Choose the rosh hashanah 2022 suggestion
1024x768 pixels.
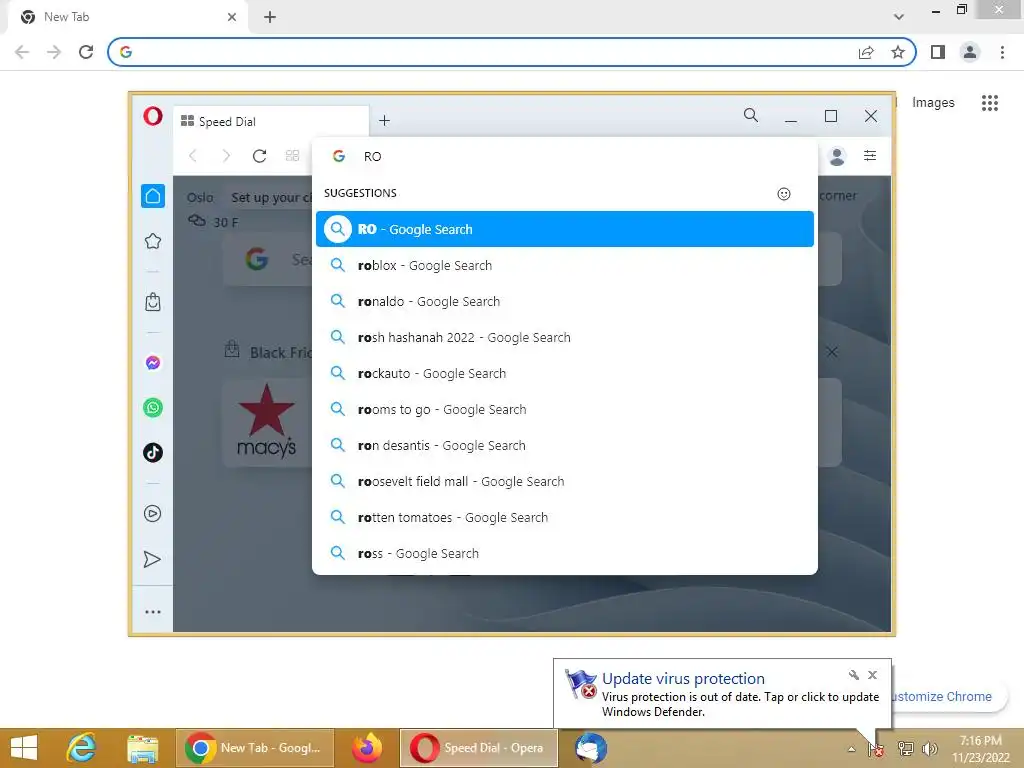click(565, 337)
